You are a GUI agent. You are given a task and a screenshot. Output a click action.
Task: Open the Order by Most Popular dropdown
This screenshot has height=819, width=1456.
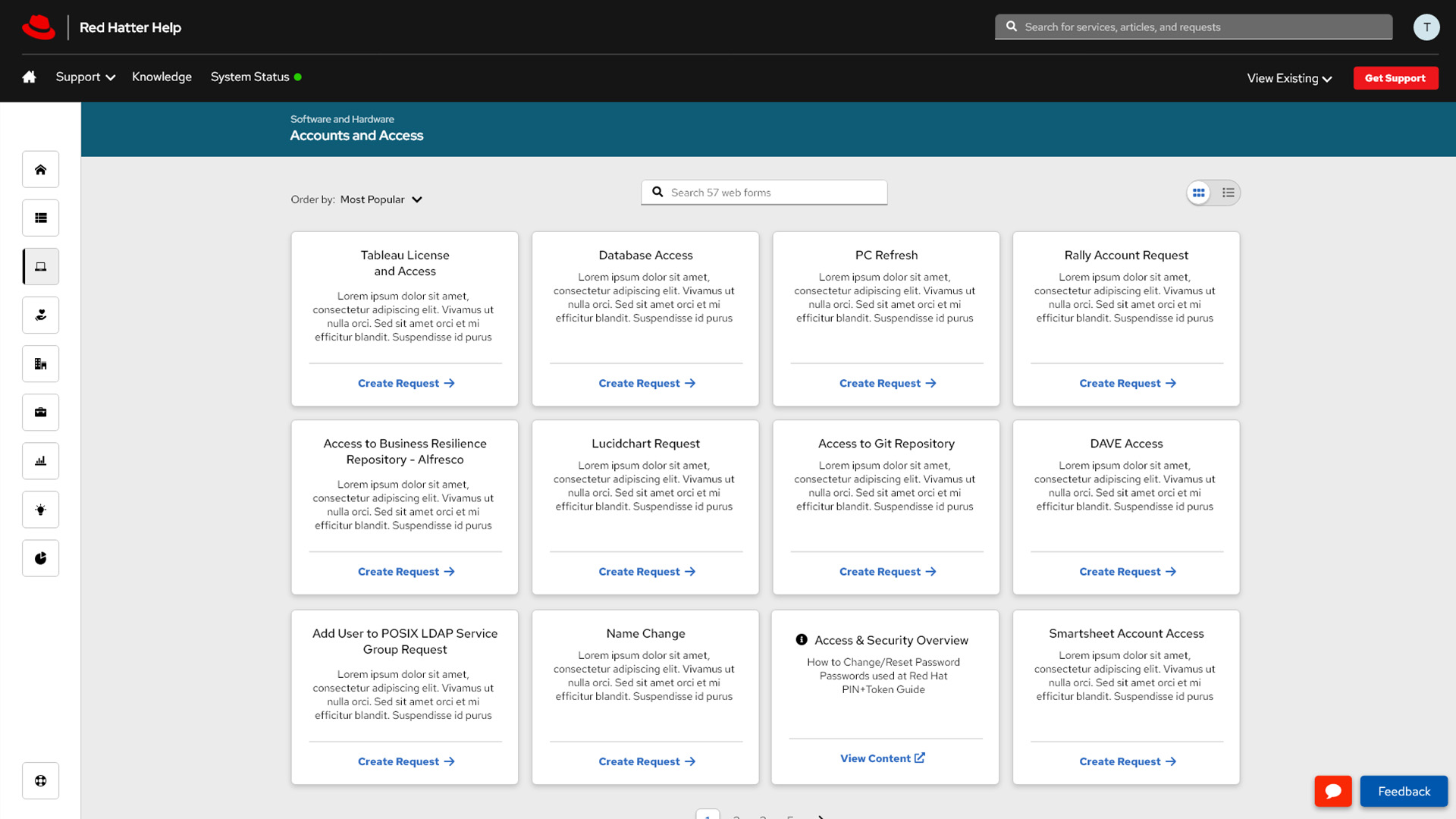381,199
